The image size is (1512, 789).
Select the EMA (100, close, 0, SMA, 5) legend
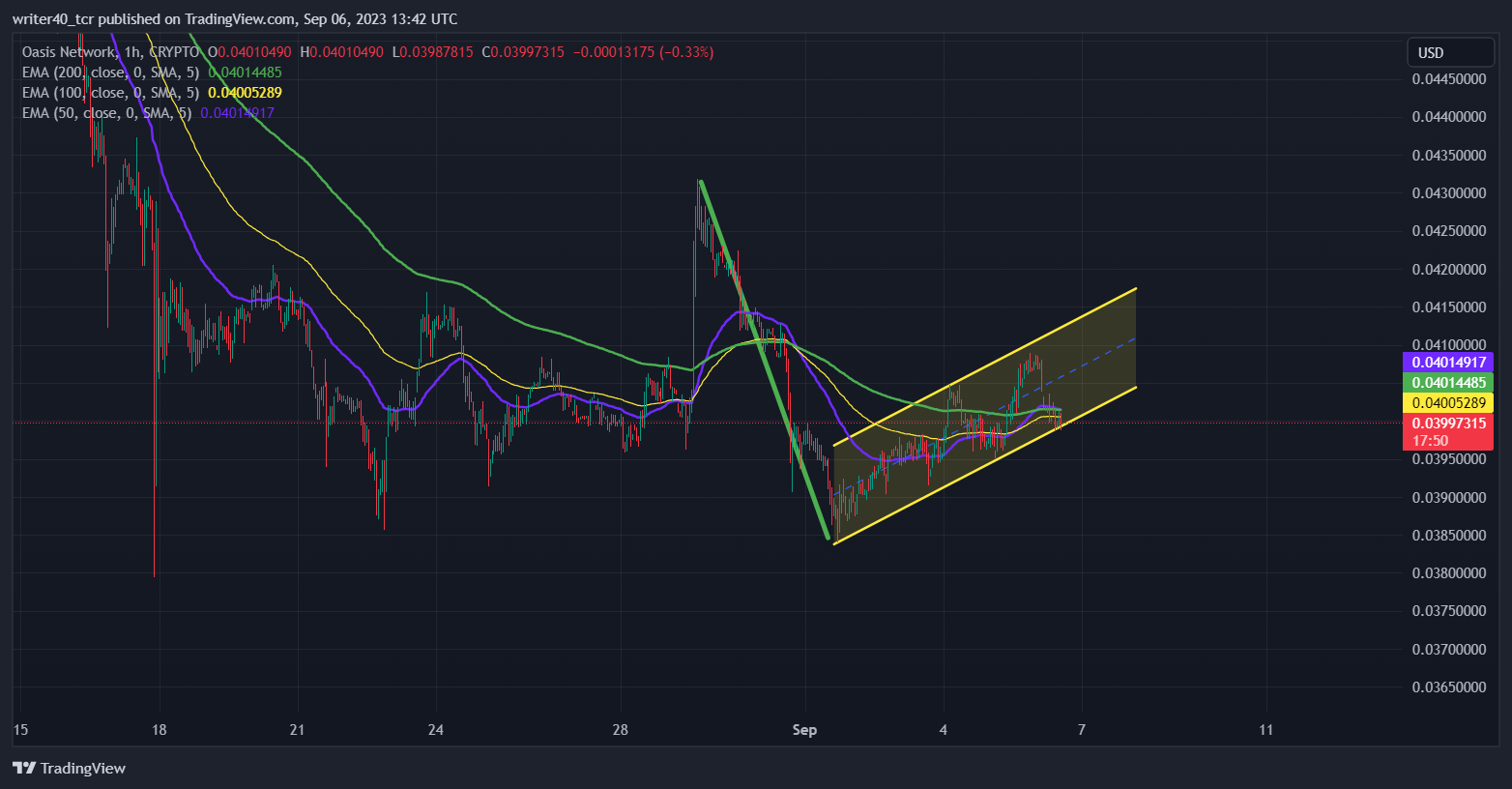[x=110, y=93]
